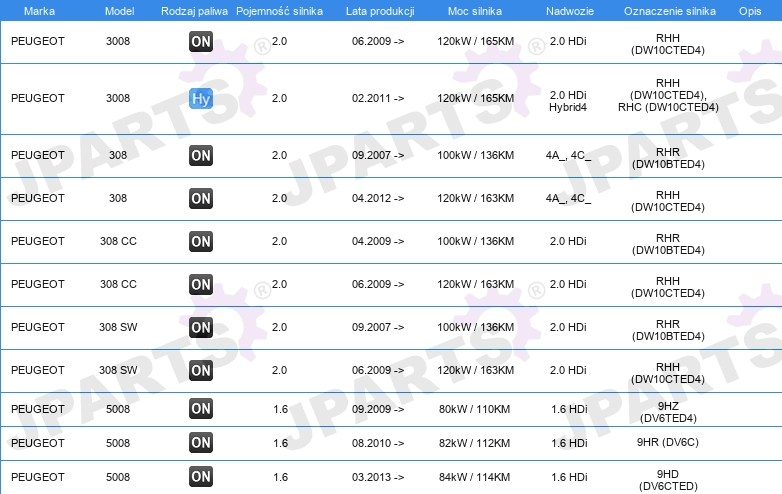This screenshot has height=494, width=782.
Task: Click capacity '1.6' in the 5008 09.2009 row
Action: (280, 409)
